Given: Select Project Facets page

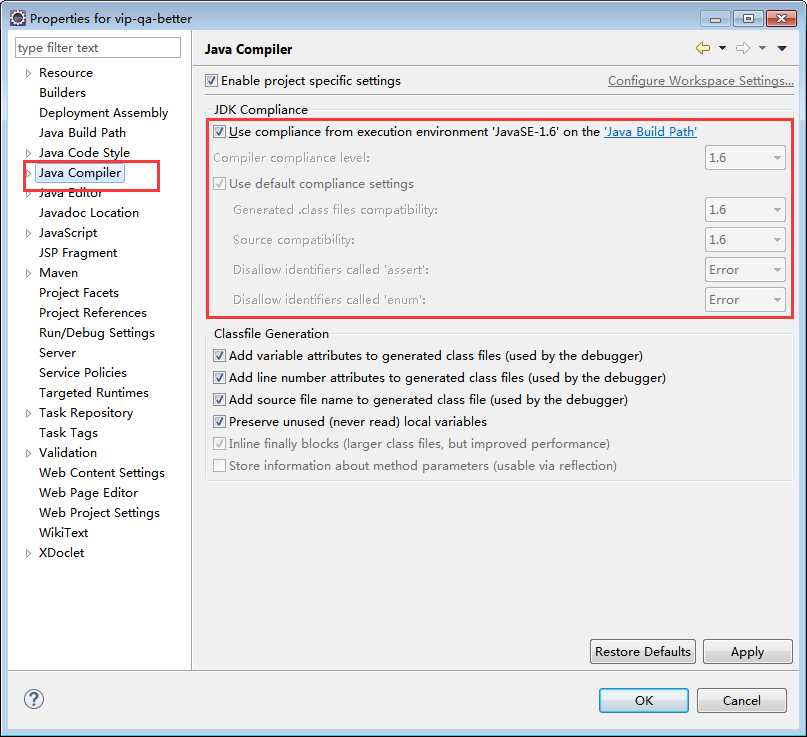Looking at the screenshot, I should click(79, 293).
